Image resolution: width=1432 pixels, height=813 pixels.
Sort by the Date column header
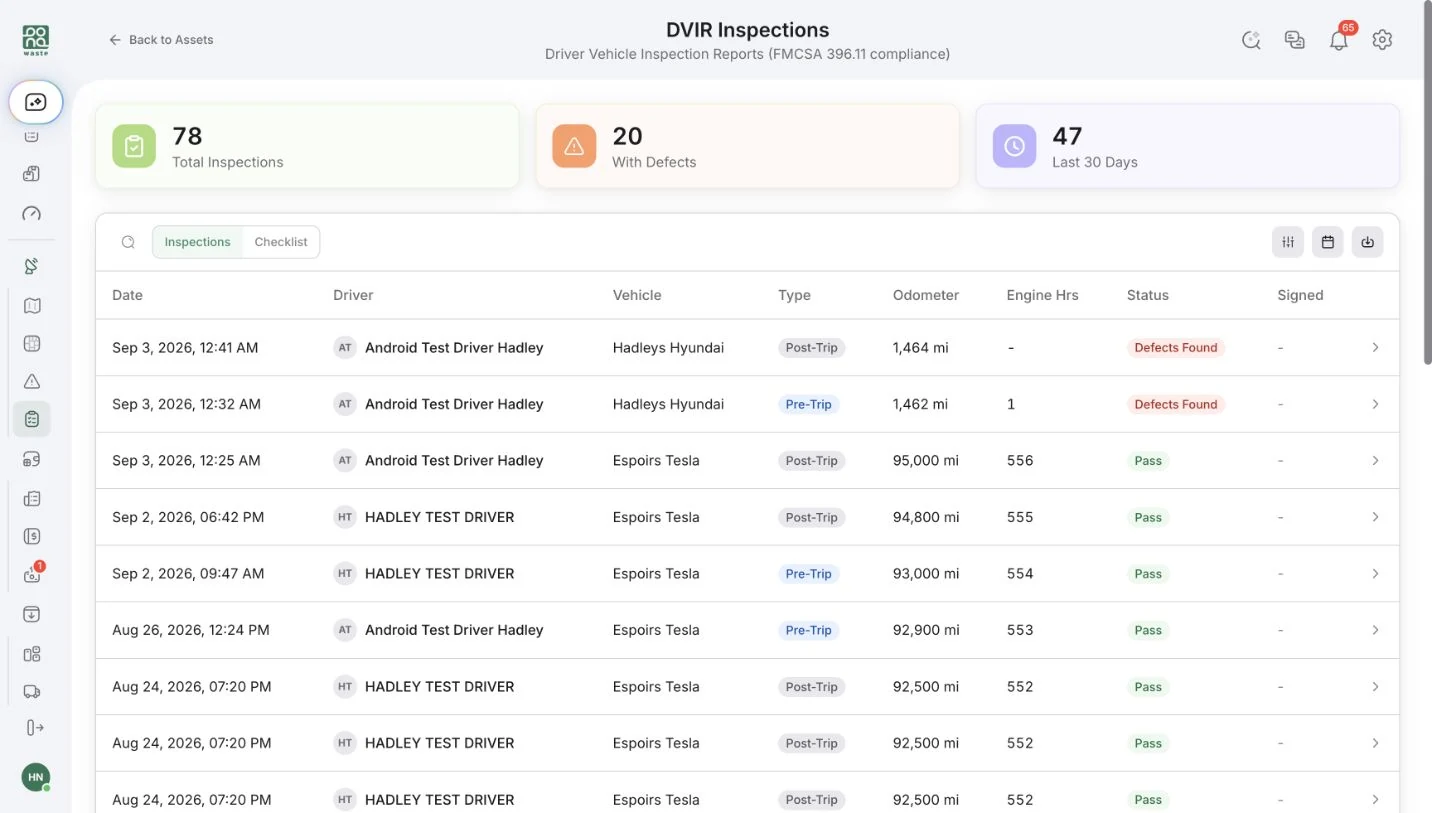click(127, 295)
